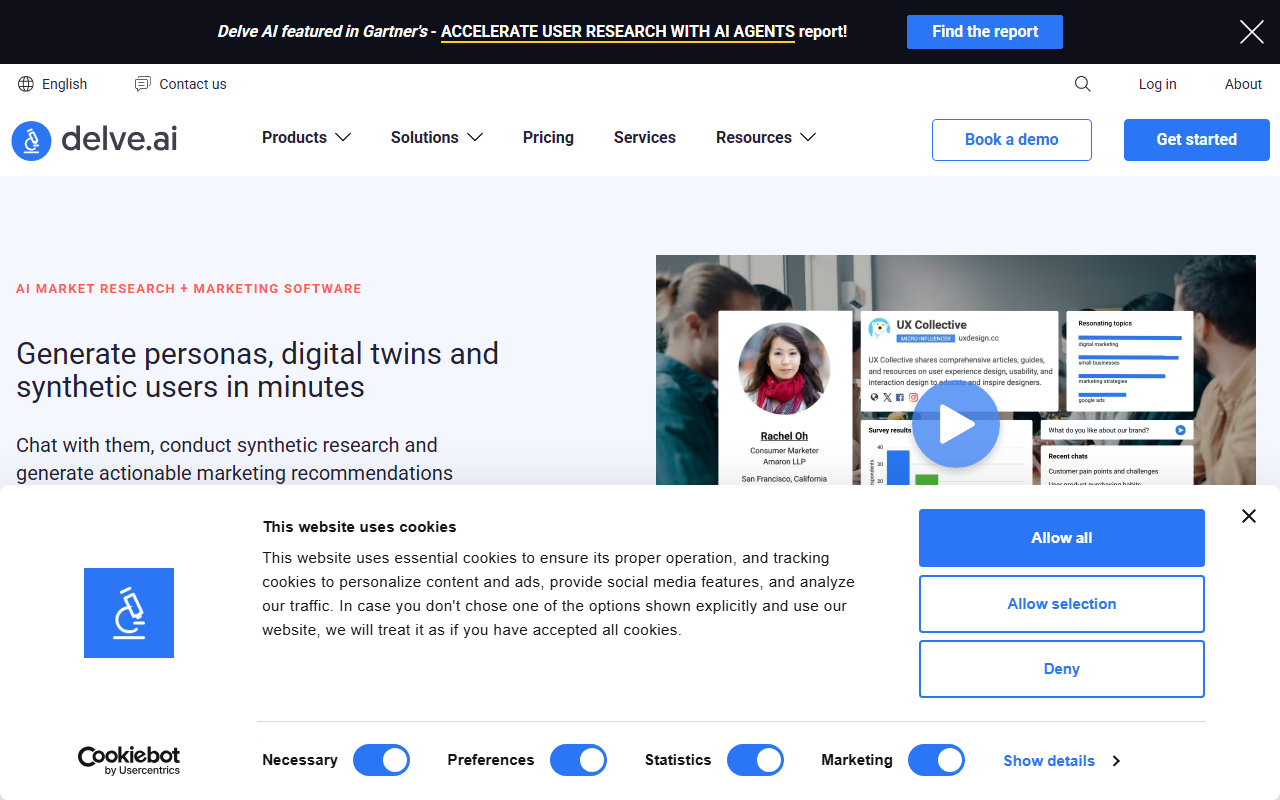Image resolution: width=1280 pixels, height=800 pixels.
Task: Open the Contact us link
Action: tap(193, 84)
